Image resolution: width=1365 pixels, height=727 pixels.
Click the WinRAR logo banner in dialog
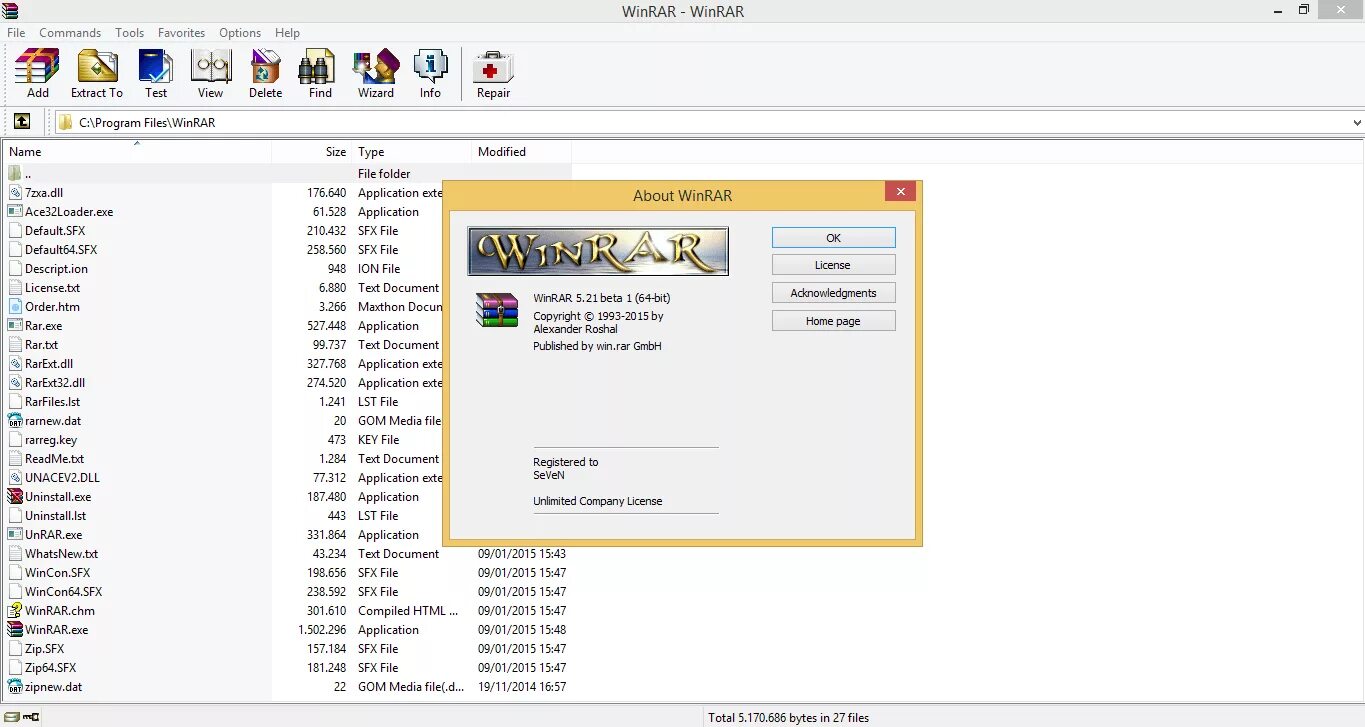pos(598,251)
